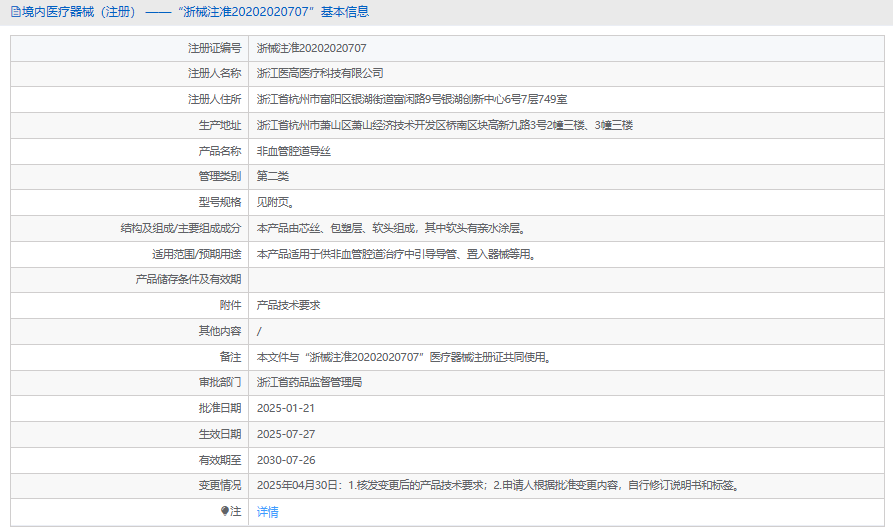The width and height of the screenshot is (893, 531).
Task: Click the 注册人住所 row label
Action: coord(215,99)
